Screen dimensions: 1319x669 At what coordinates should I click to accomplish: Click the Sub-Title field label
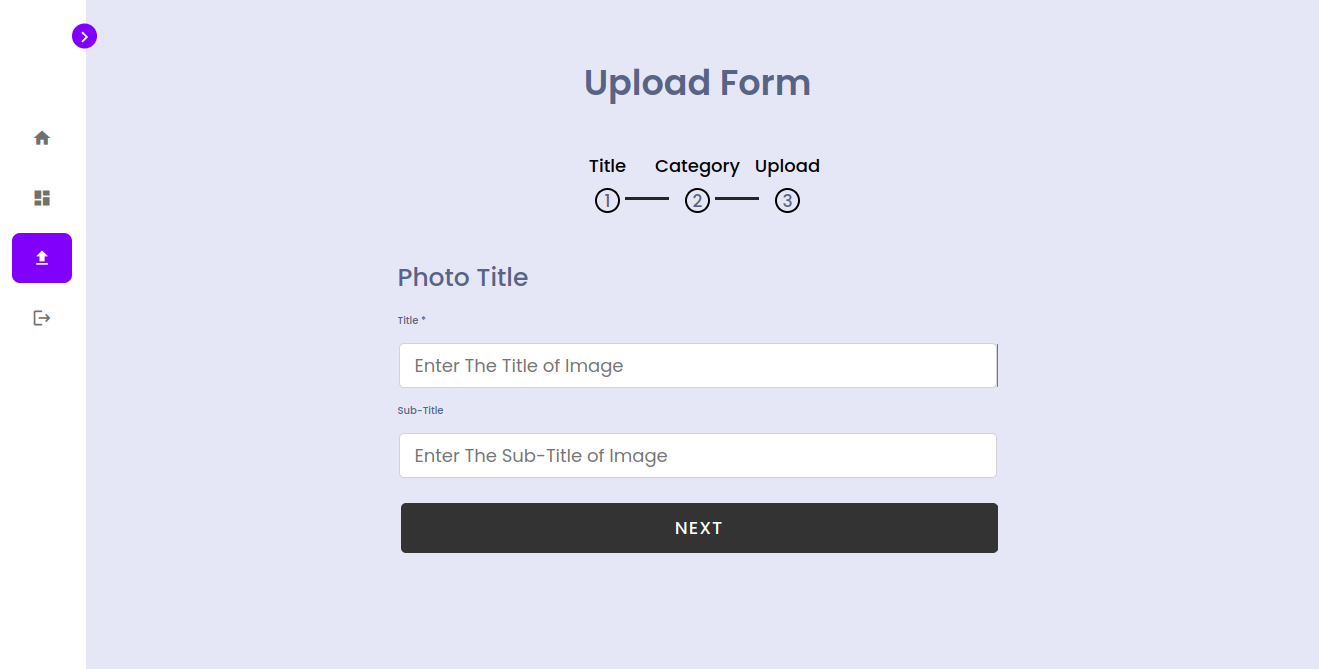point(420,410)
